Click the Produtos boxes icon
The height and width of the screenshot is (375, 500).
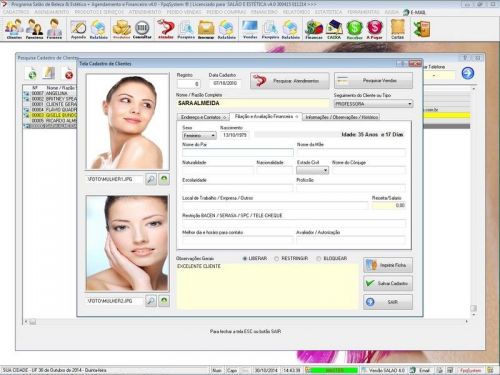pos(121,29)
